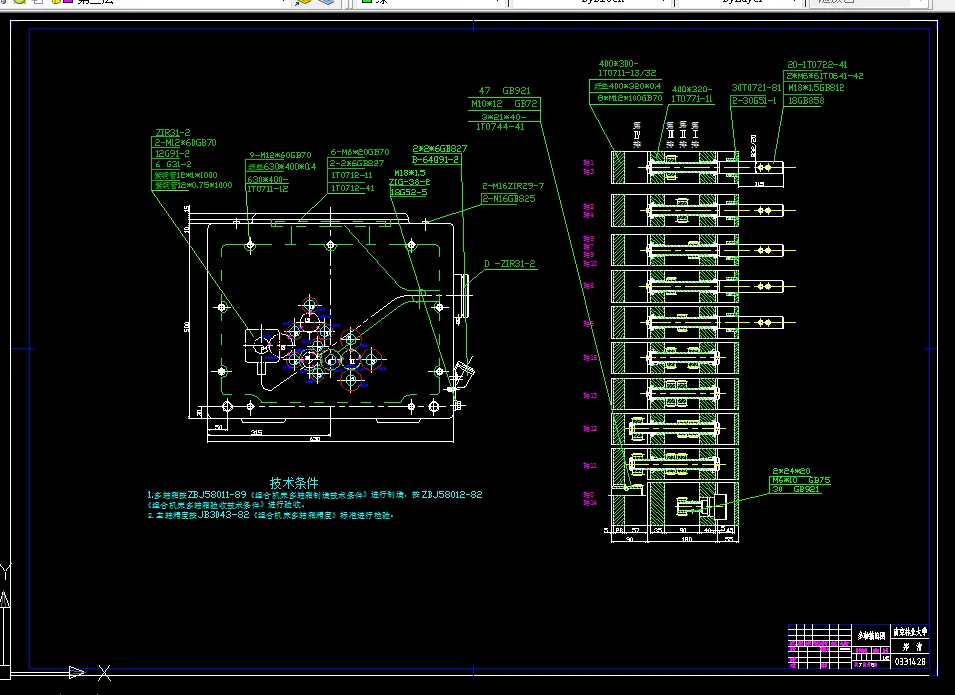This screenshot has width=955, height=695.
Task: Click the 2-M16ZIR29-7 callout
Action: pos(513,186)
